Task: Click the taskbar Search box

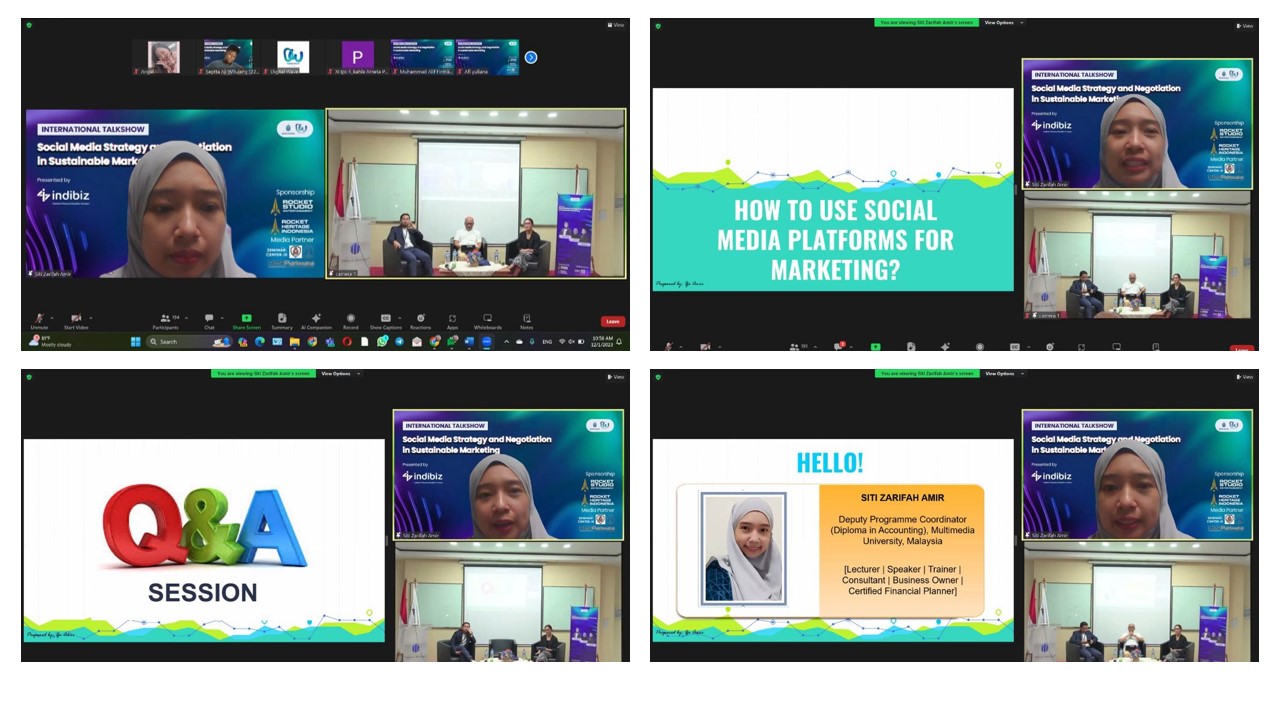Action: click(x=189, y=341)
